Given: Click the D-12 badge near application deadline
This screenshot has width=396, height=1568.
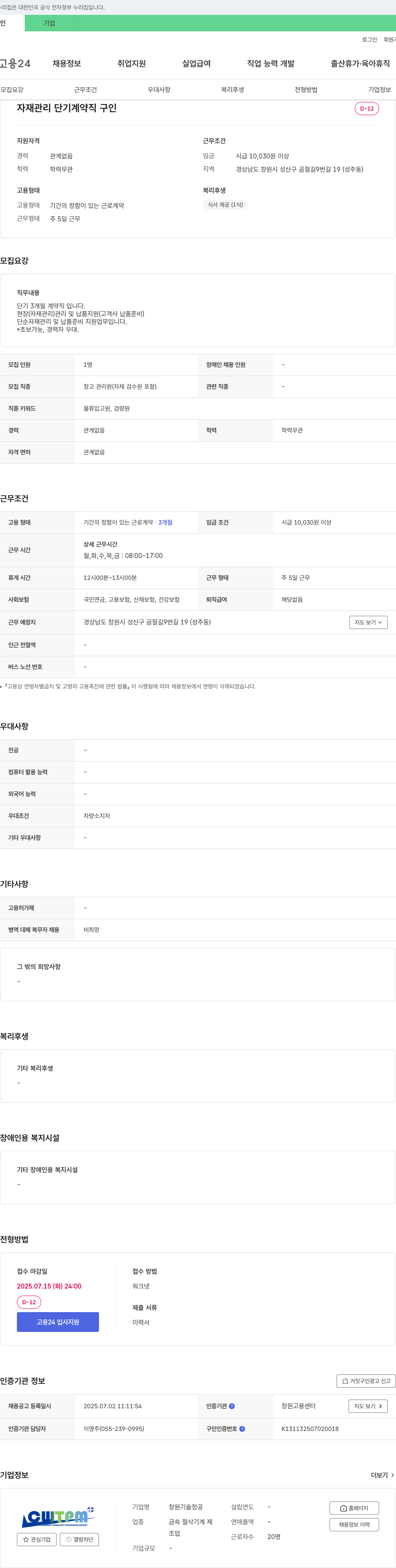Looking at the screenshot, I should [28, 1302].
